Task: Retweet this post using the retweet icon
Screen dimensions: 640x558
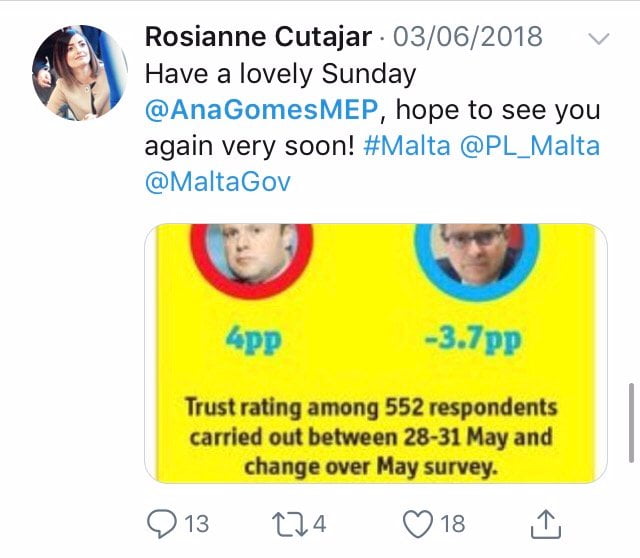Action: click(x=290, y=523)
